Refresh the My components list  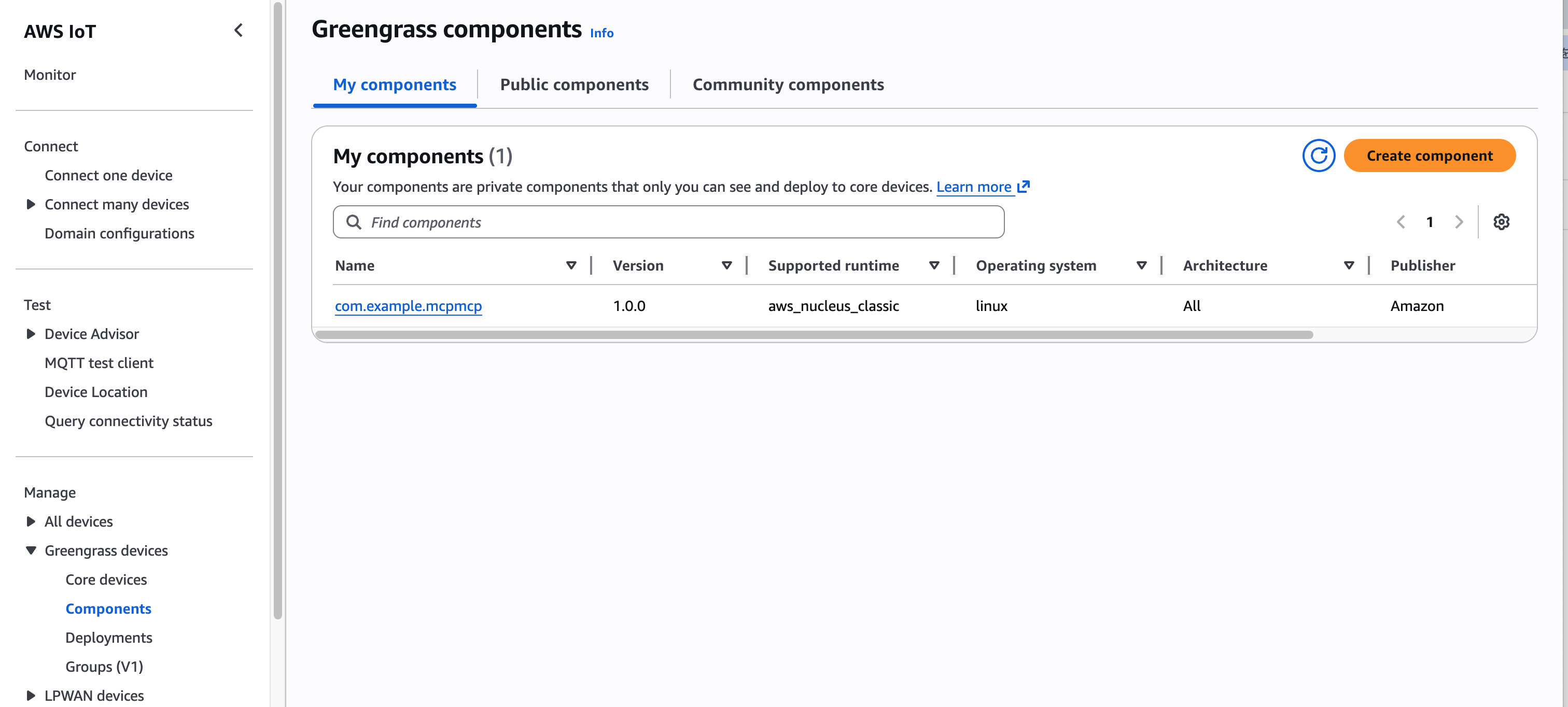click(1319, 155)
